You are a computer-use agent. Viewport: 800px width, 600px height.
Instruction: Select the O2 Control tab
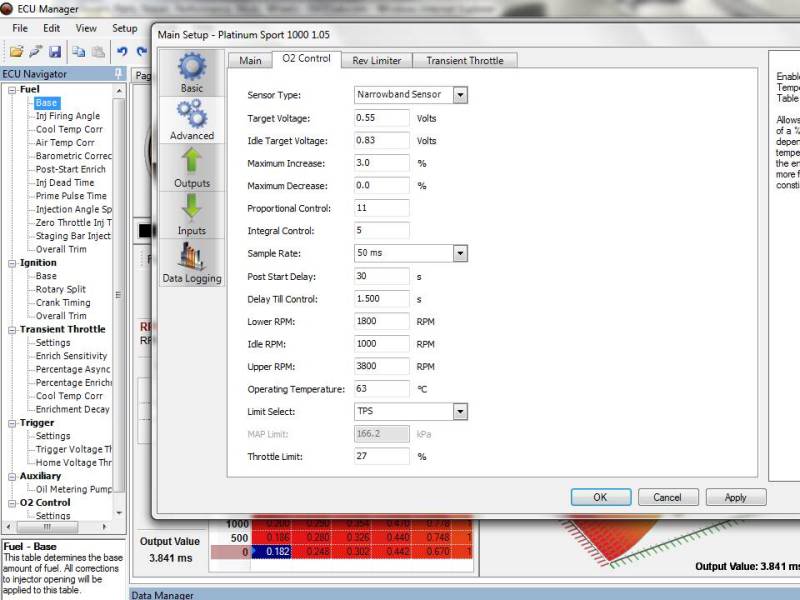[307, 59]
